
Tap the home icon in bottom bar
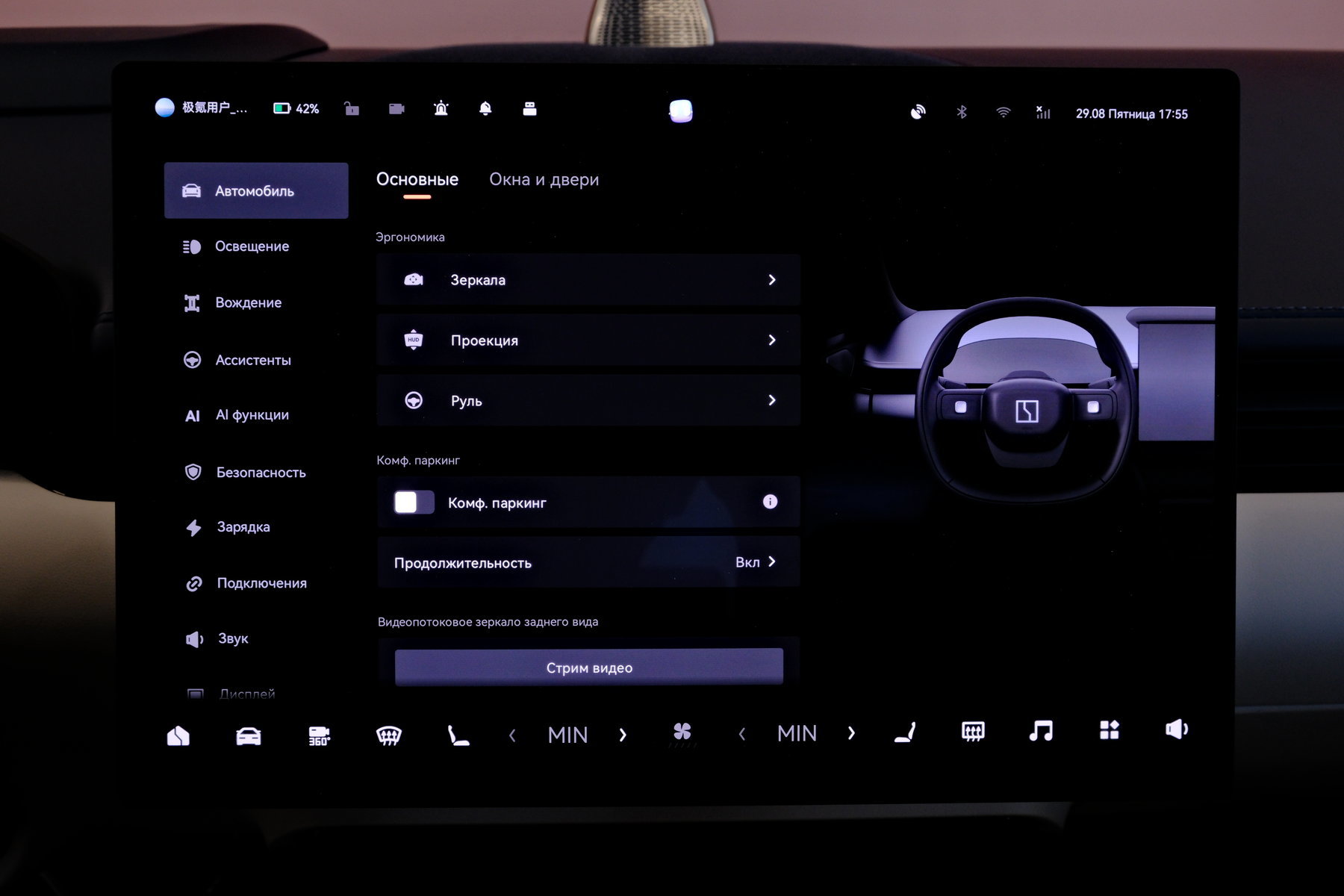click(178, 736)
